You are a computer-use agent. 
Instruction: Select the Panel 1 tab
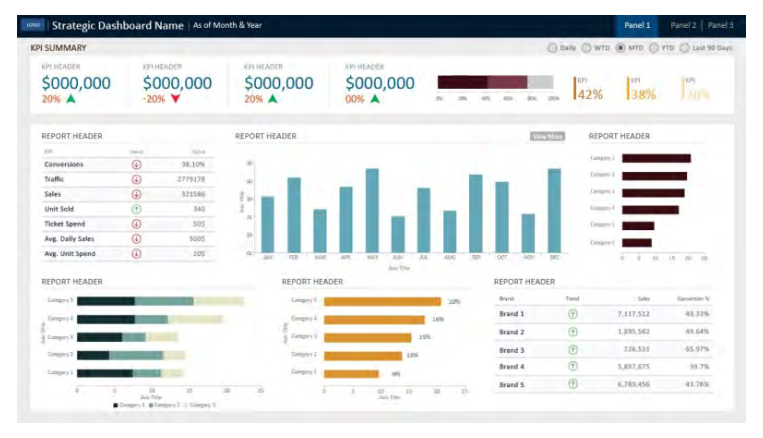[636, 25]
